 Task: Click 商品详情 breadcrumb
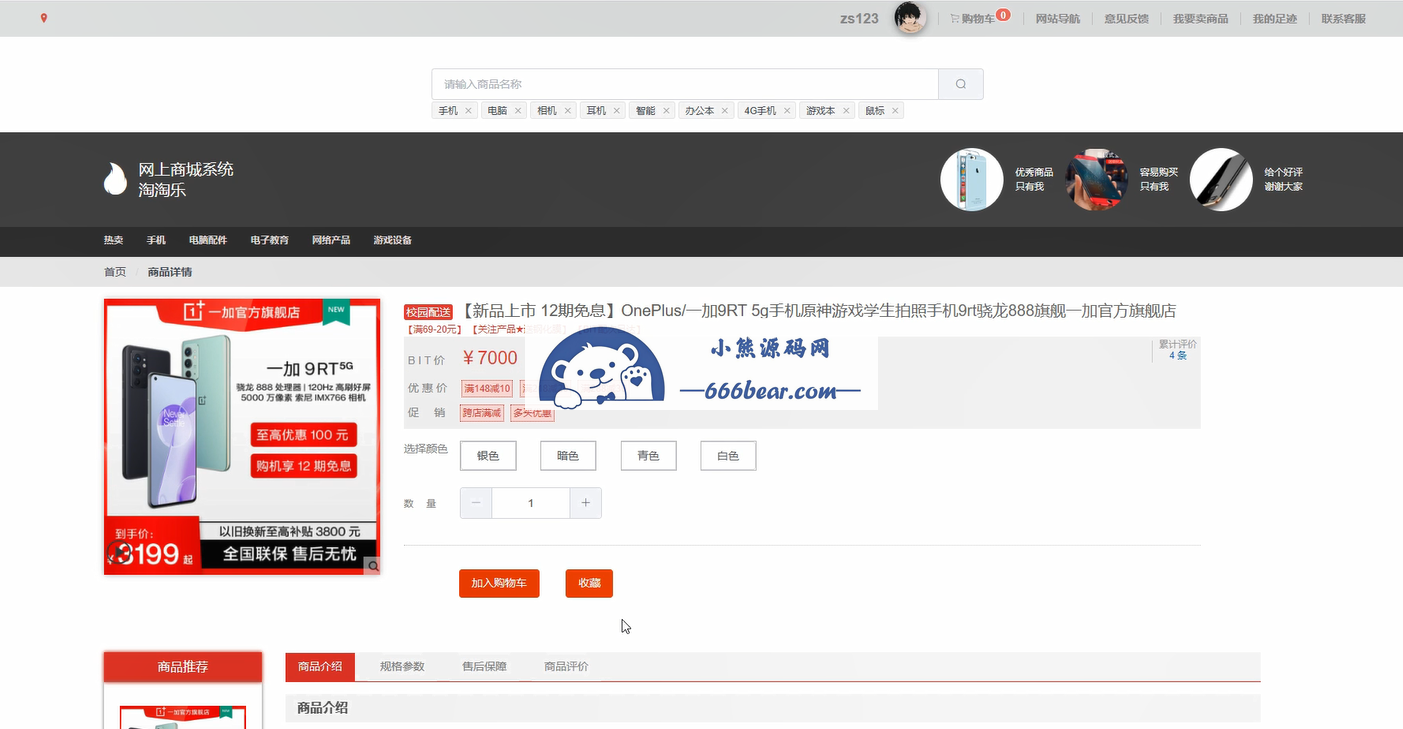pos(170,272)
